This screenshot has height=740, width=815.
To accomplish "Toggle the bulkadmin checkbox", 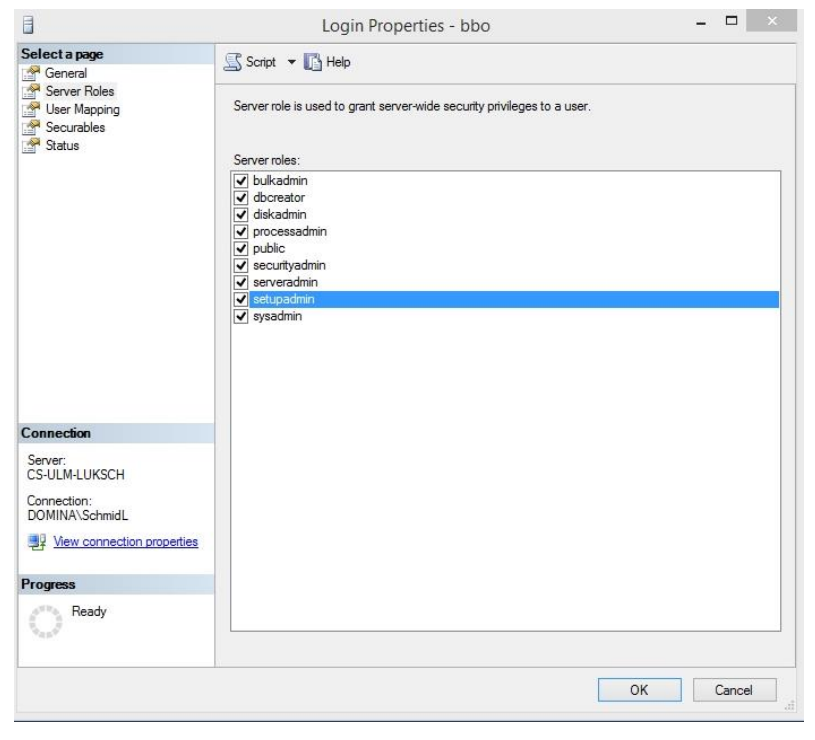I will 239,181.
